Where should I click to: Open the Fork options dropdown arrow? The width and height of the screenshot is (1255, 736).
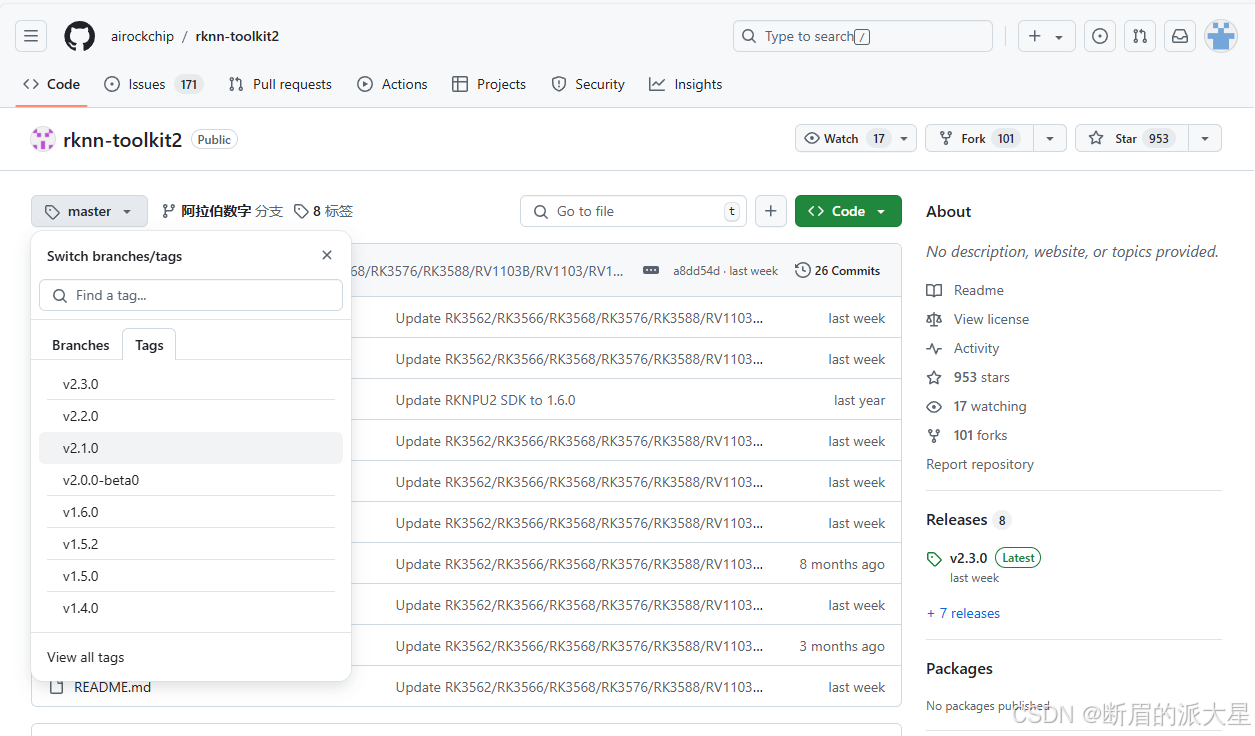[1050, 138]
